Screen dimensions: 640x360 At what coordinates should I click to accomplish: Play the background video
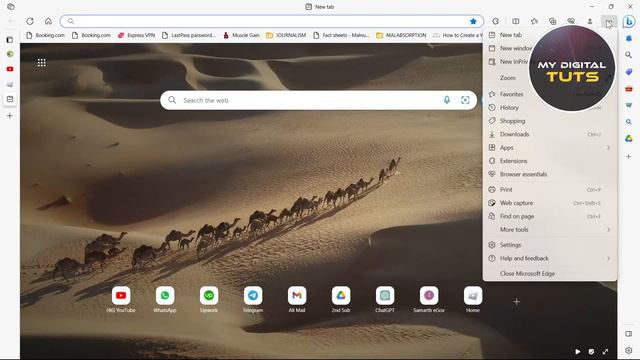578,351
